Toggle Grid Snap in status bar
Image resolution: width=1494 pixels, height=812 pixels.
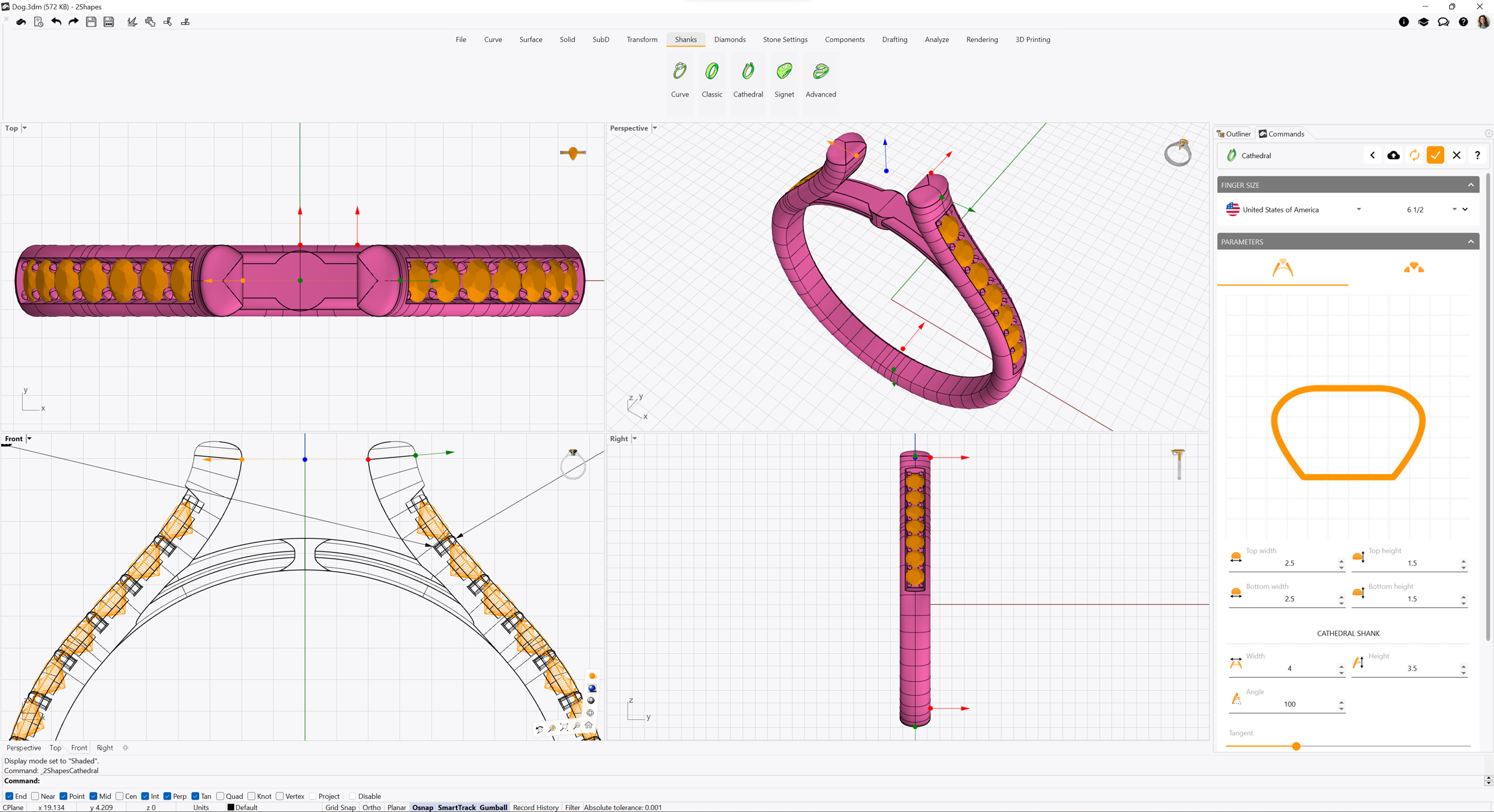(340, 807)
